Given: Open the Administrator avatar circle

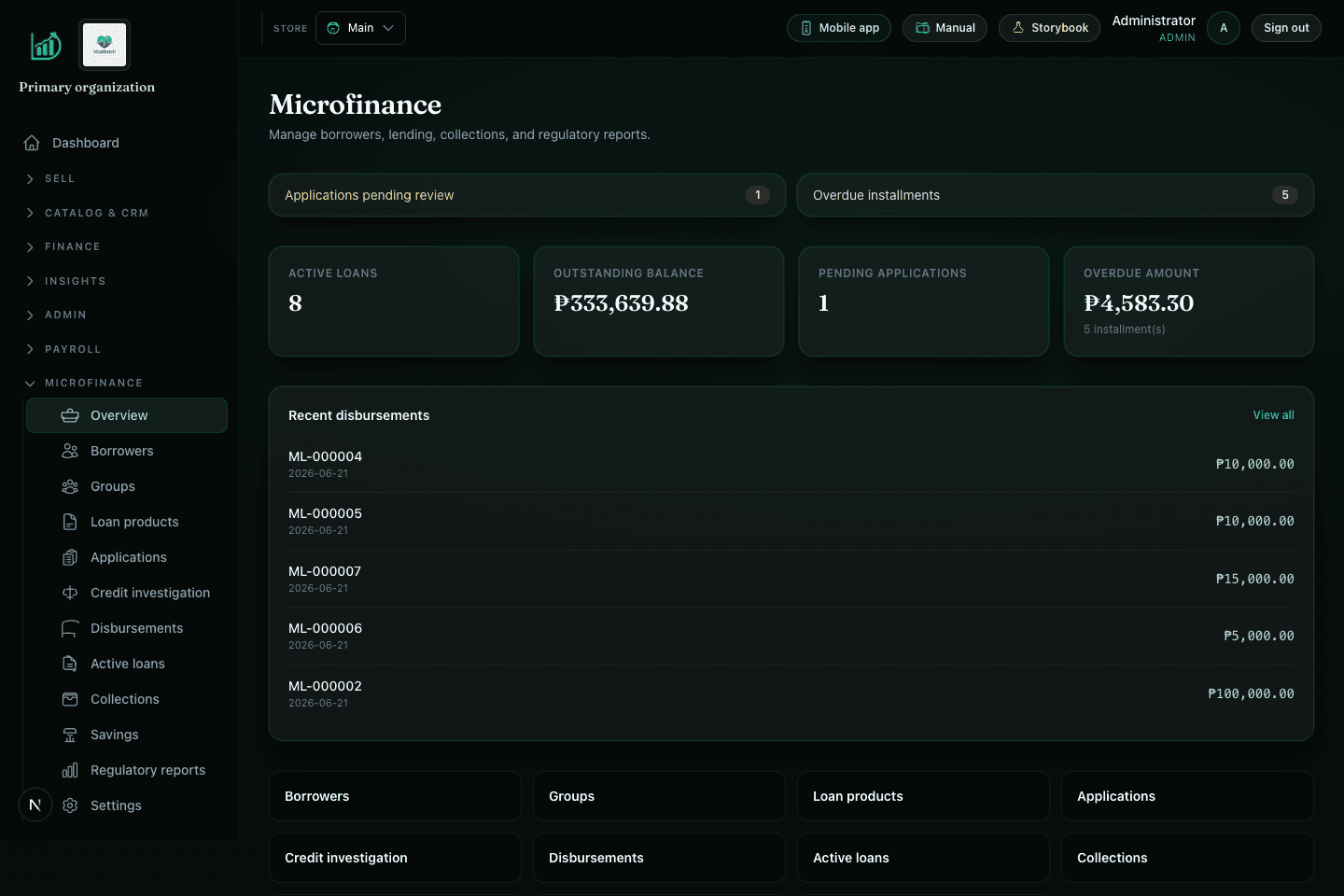Looking at the screenshot, I should pos(1224,28).
